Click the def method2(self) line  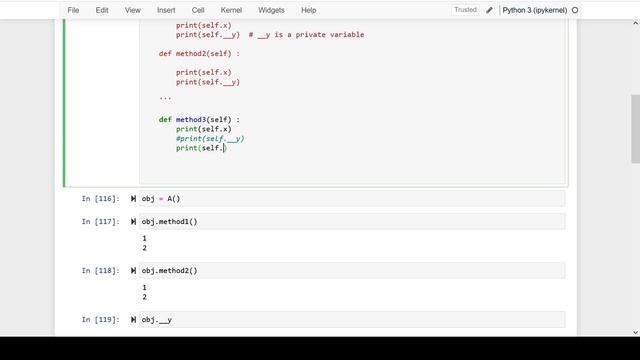coord(199,53)
